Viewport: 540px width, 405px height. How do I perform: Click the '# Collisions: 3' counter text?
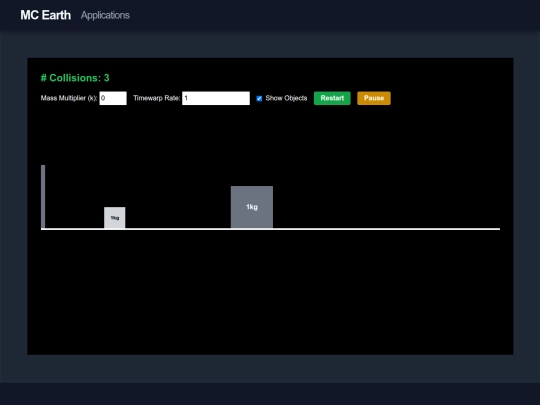pos(75,78)
